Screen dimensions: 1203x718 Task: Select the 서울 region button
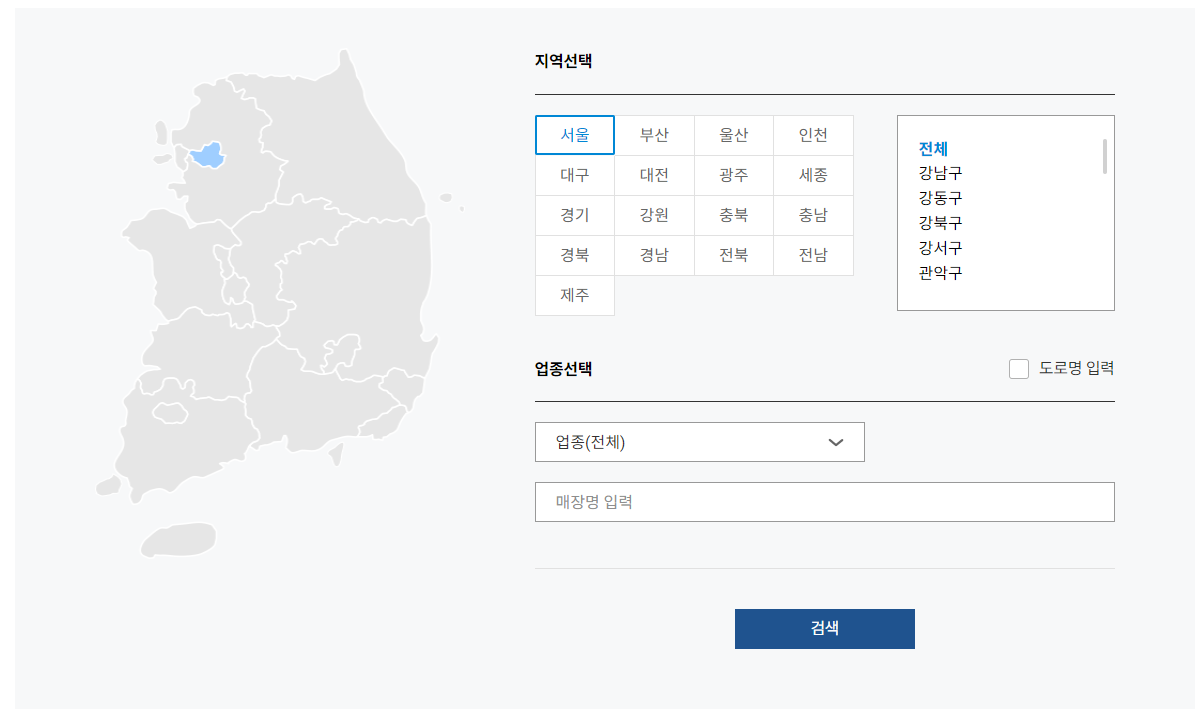575,135
